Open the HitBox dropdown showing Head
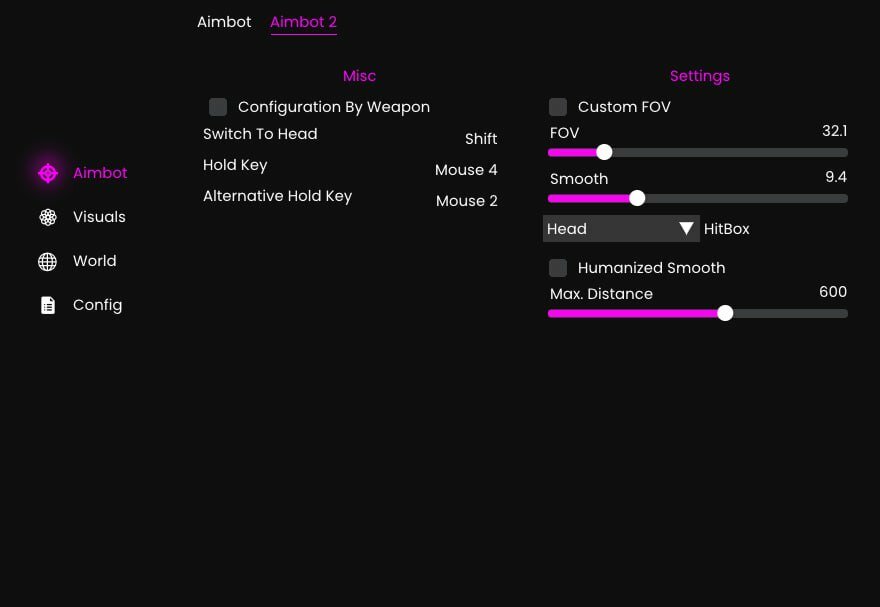 pyautogui.click(x=621, y=228)
